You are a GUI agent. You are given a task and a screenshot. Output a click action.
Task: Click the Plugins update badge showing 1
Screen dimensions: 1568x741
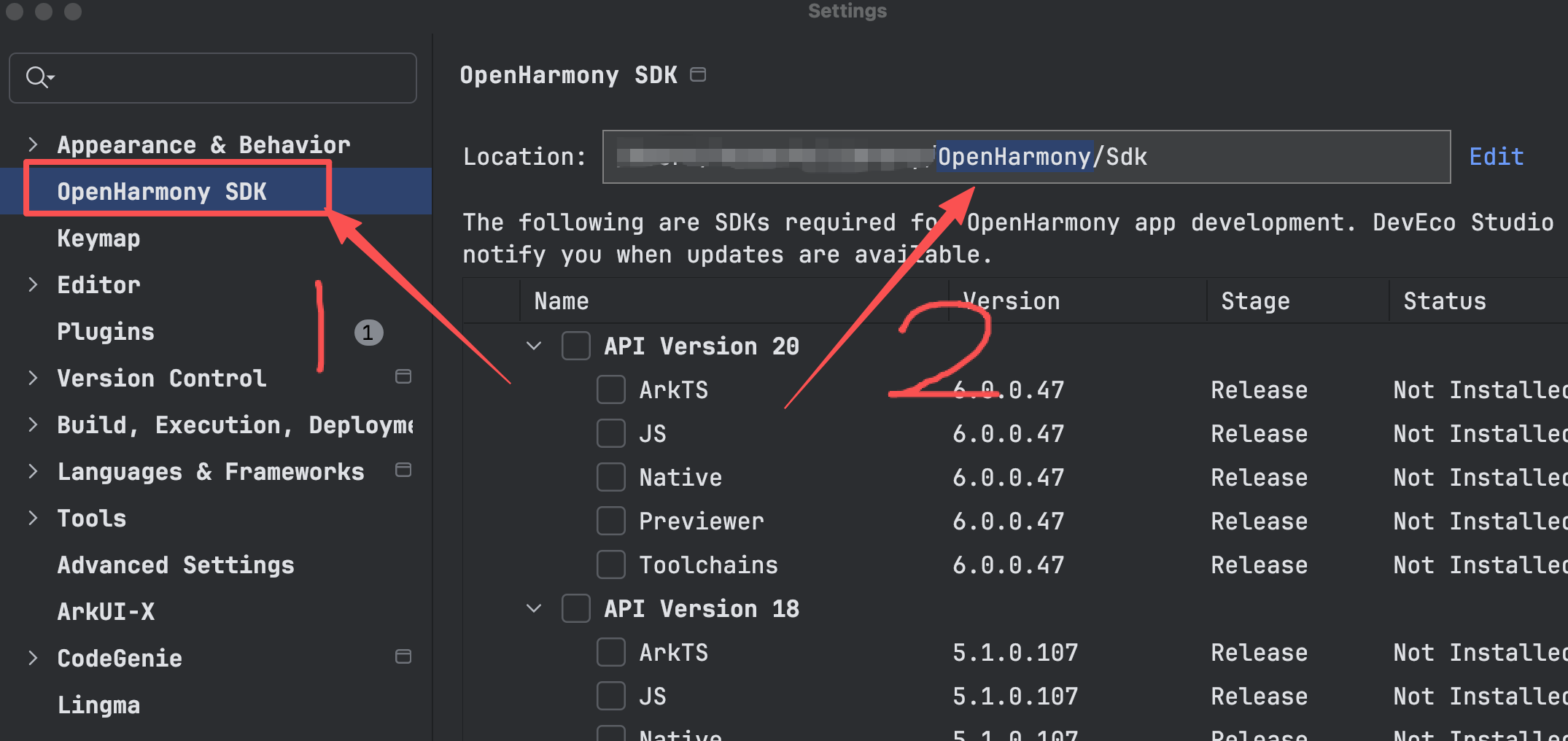pyautogui.click(x=368, y=333)
